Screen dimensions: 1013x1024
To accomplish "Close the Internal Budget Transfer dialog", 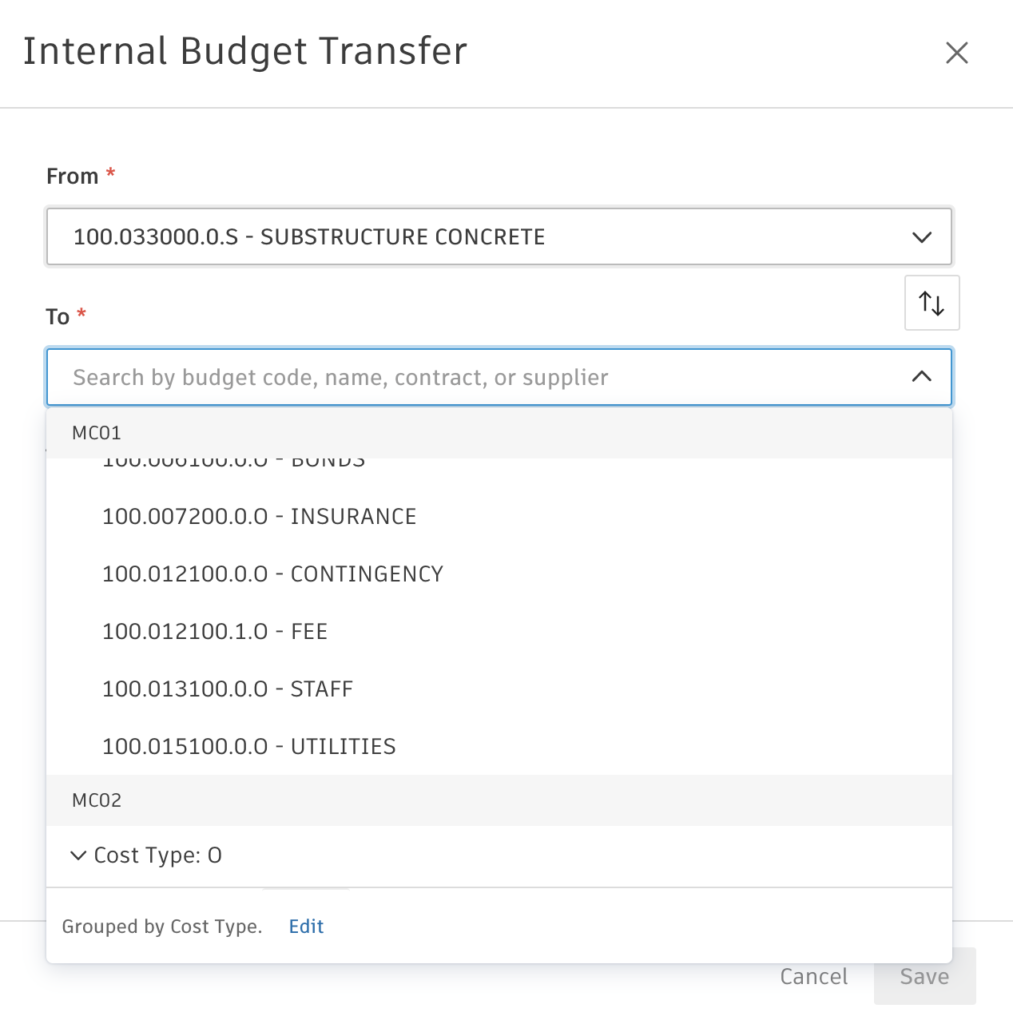I will click(956, 53).
